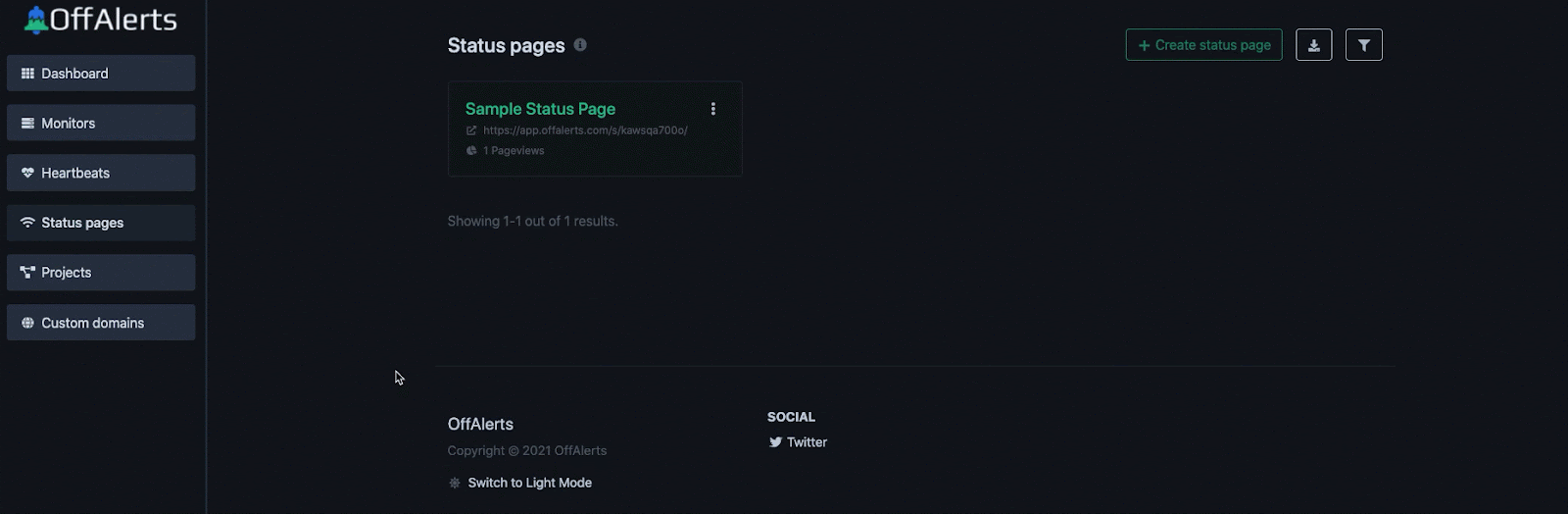Open the offalerts.com status page URL
This screenshot has height=514, width=1568.
[x=585, y=130]
